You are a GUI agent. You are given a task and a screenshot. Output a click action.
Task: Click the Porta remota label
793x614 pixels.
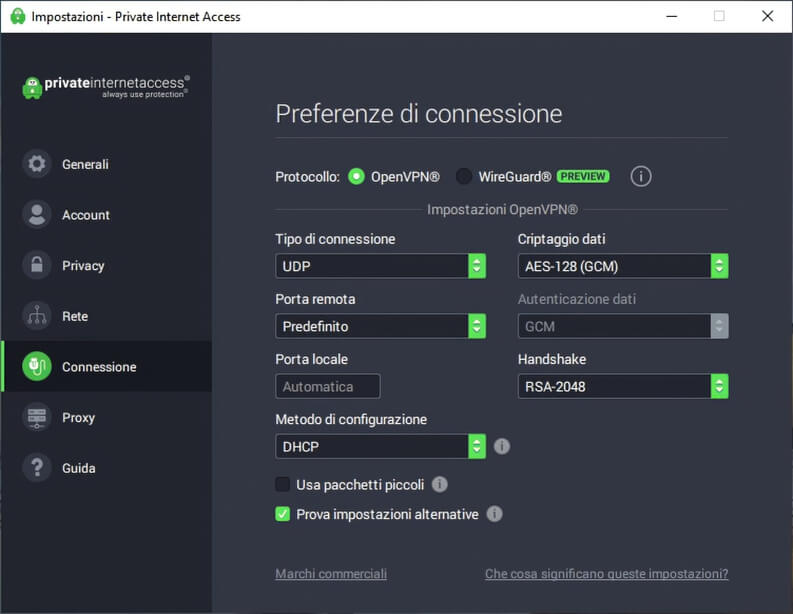point(315,299)
